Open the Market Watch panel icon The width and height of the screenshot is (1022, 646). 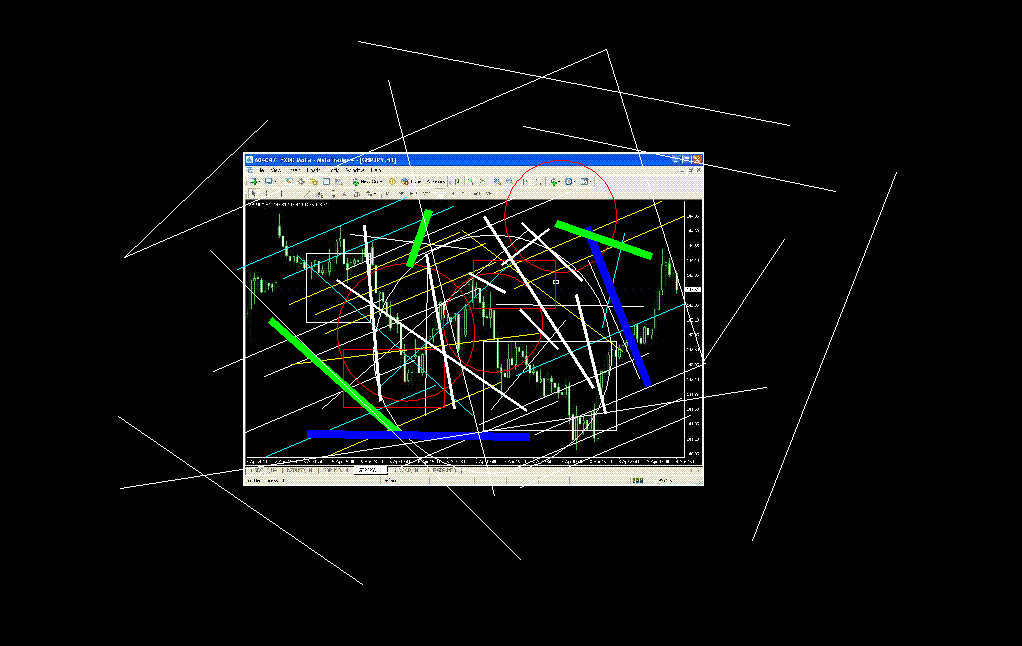coord(289,182)
